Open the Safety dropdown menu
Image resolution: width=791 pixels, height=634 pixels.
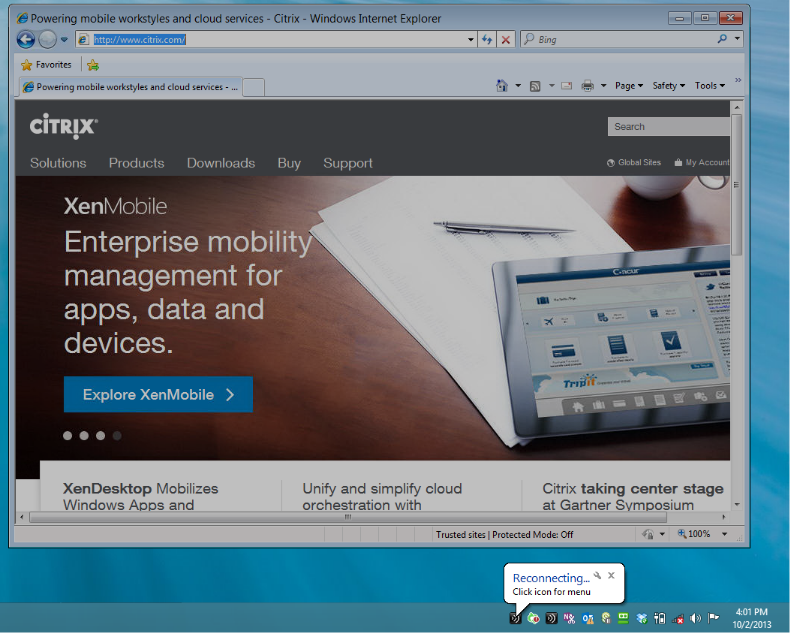click(x=668, y=86)
